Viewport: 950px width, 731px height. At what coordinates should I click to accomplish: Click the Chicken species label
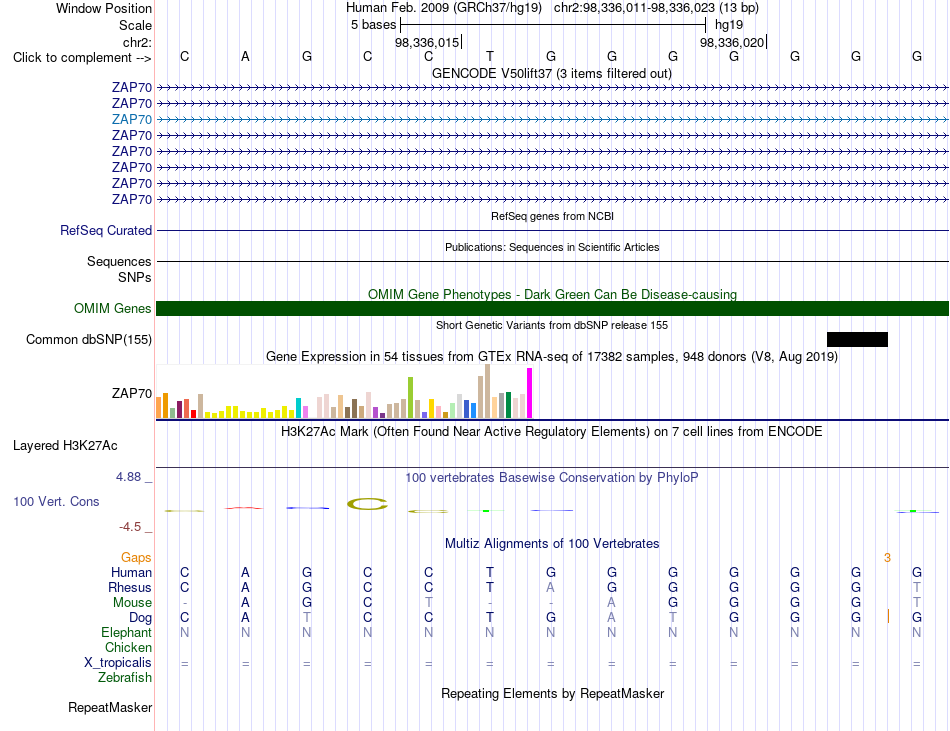[x=128, y=647]
